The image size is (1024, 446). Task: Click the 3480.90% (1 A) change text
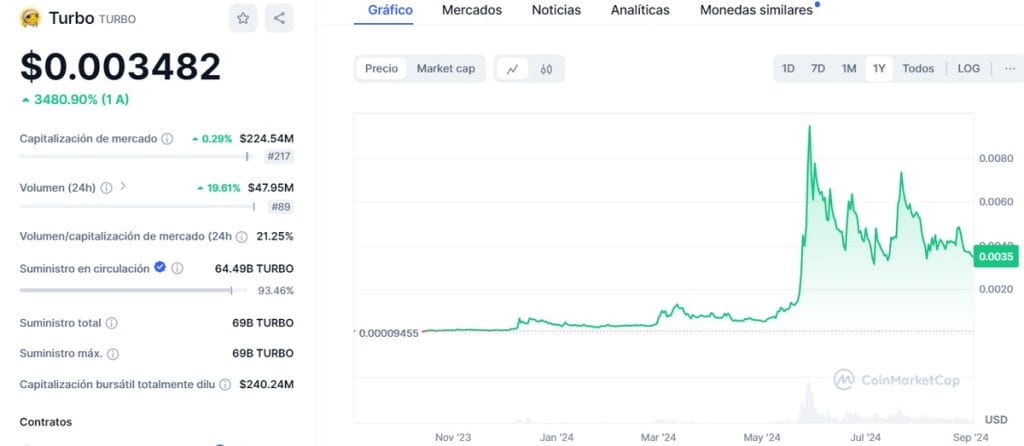[76, 100]
